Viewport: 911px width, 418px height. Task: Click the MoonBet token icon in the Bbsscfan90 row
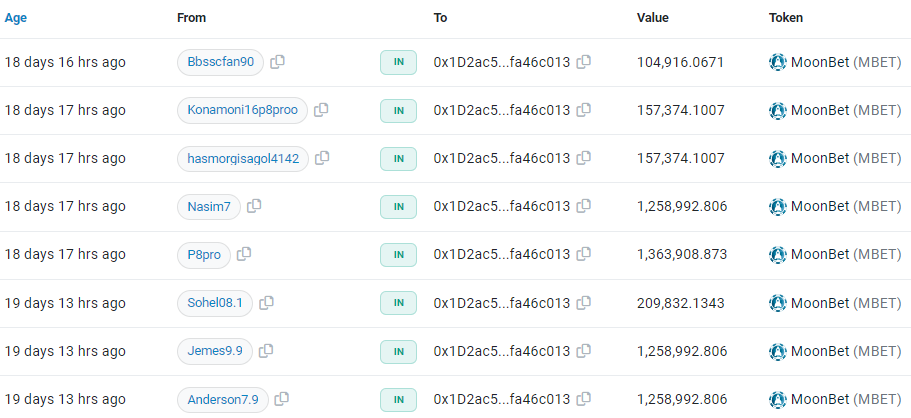pos(777,62)
